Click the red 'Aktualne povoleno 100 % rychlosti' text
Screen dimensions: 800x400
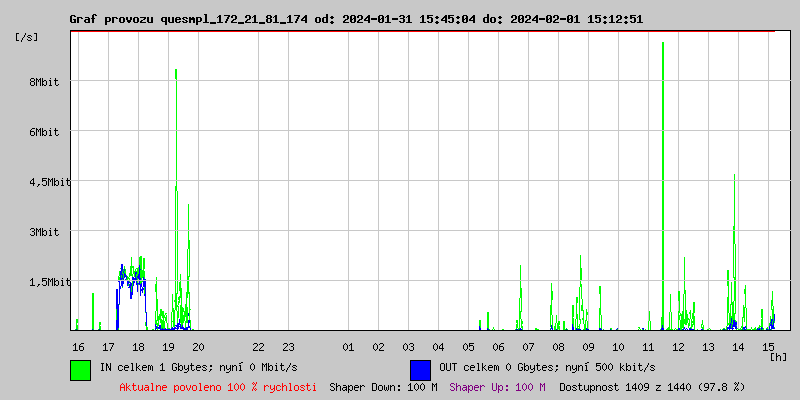click(x=218, y=386)
